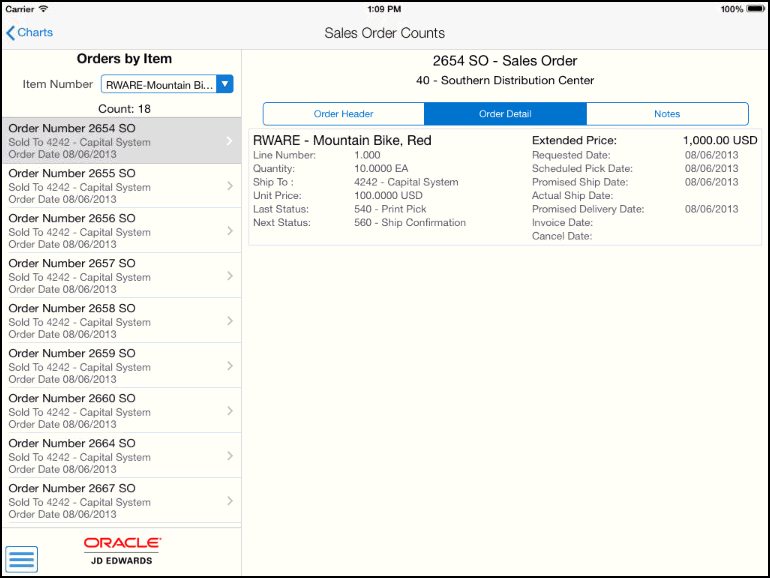770x578 pixels.
Task: Click the chevron on order 2664 row
Action: [x=230, y=456]
